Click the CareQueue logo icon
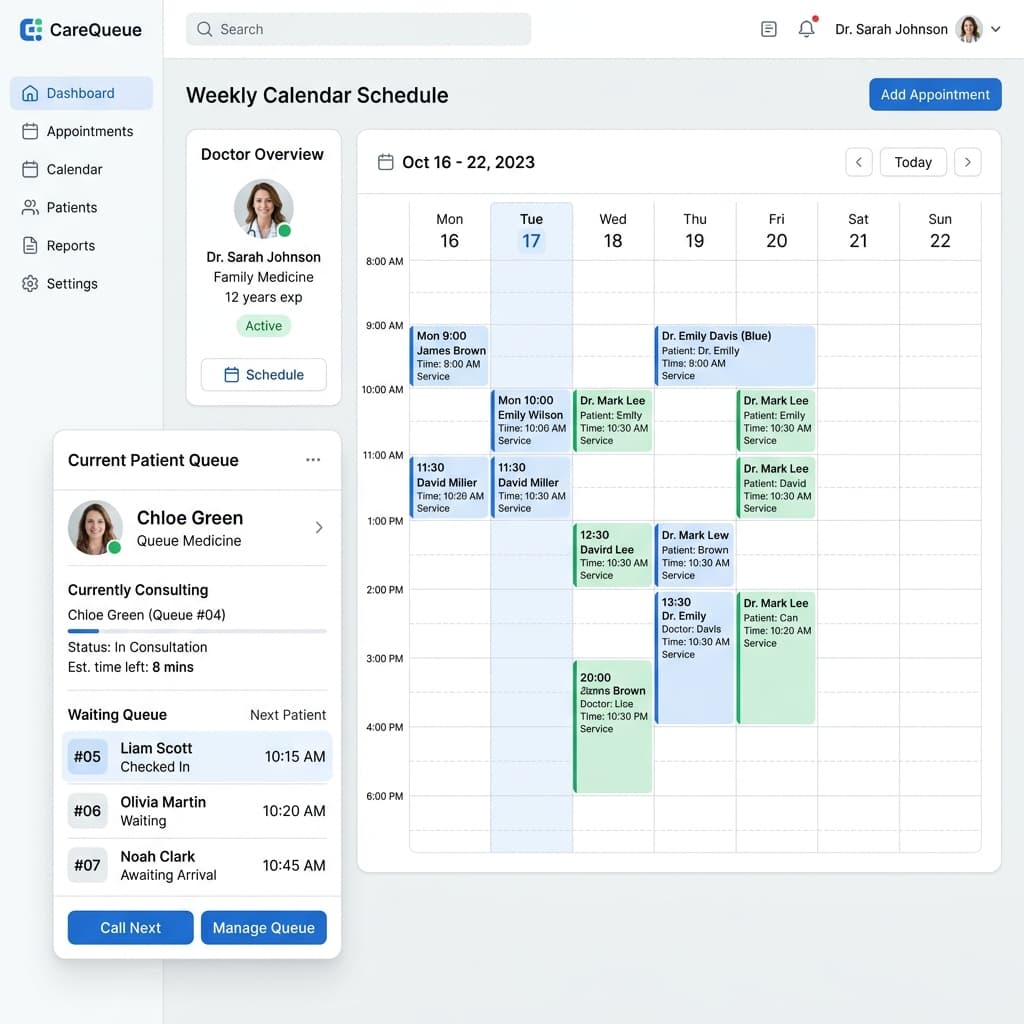Viewport: 1024px width, 1024px height. coord(31,29)
